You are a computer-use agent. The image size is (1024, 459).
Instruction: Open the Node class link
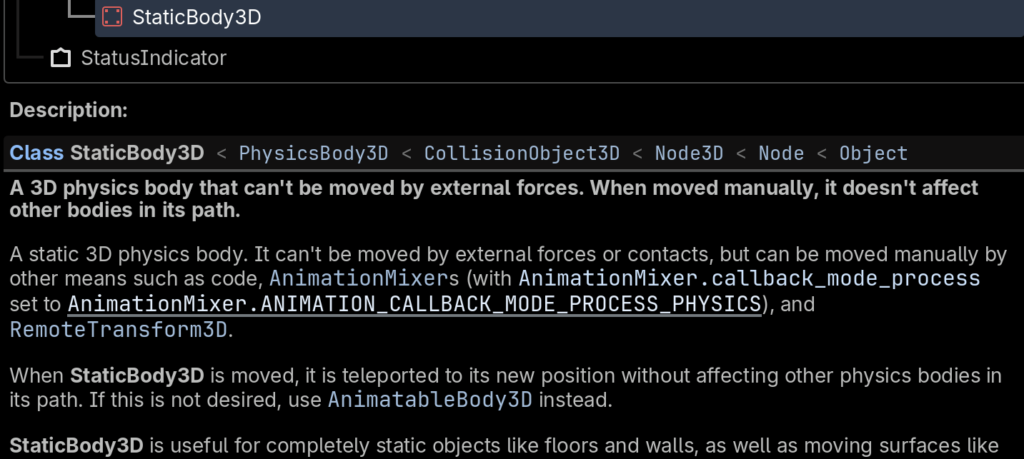(x=781, y=153)
